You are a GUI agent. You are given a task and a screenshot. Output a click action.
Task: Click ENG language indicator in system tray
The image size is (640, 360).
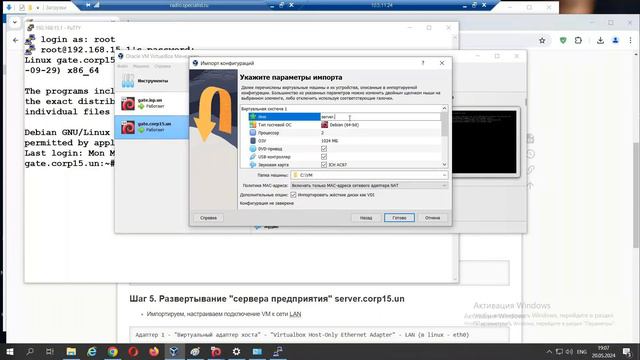(582, 351)
